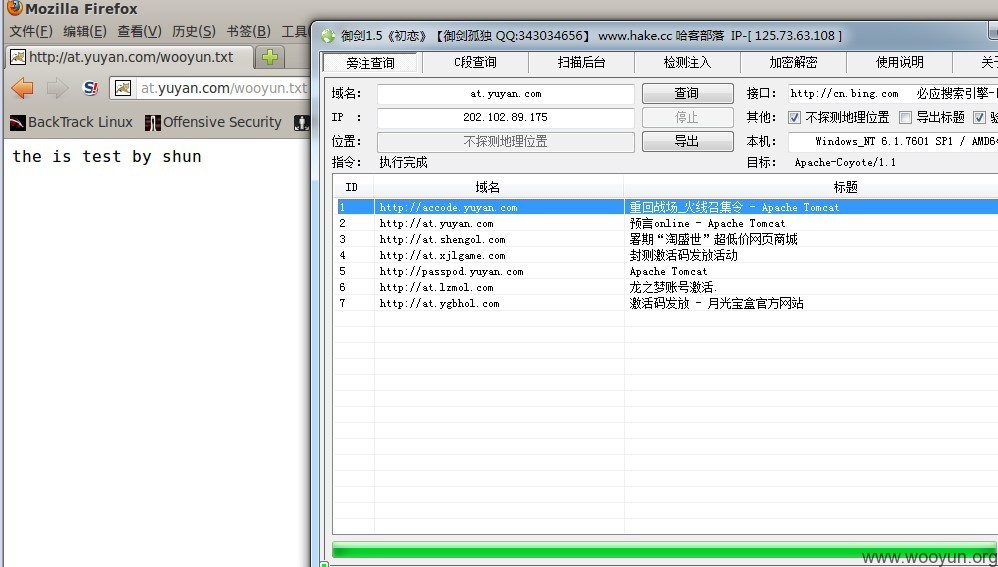This screenshot has height=567, width=998.
Task: Click the 位置 location field
Action: point(505,141)
